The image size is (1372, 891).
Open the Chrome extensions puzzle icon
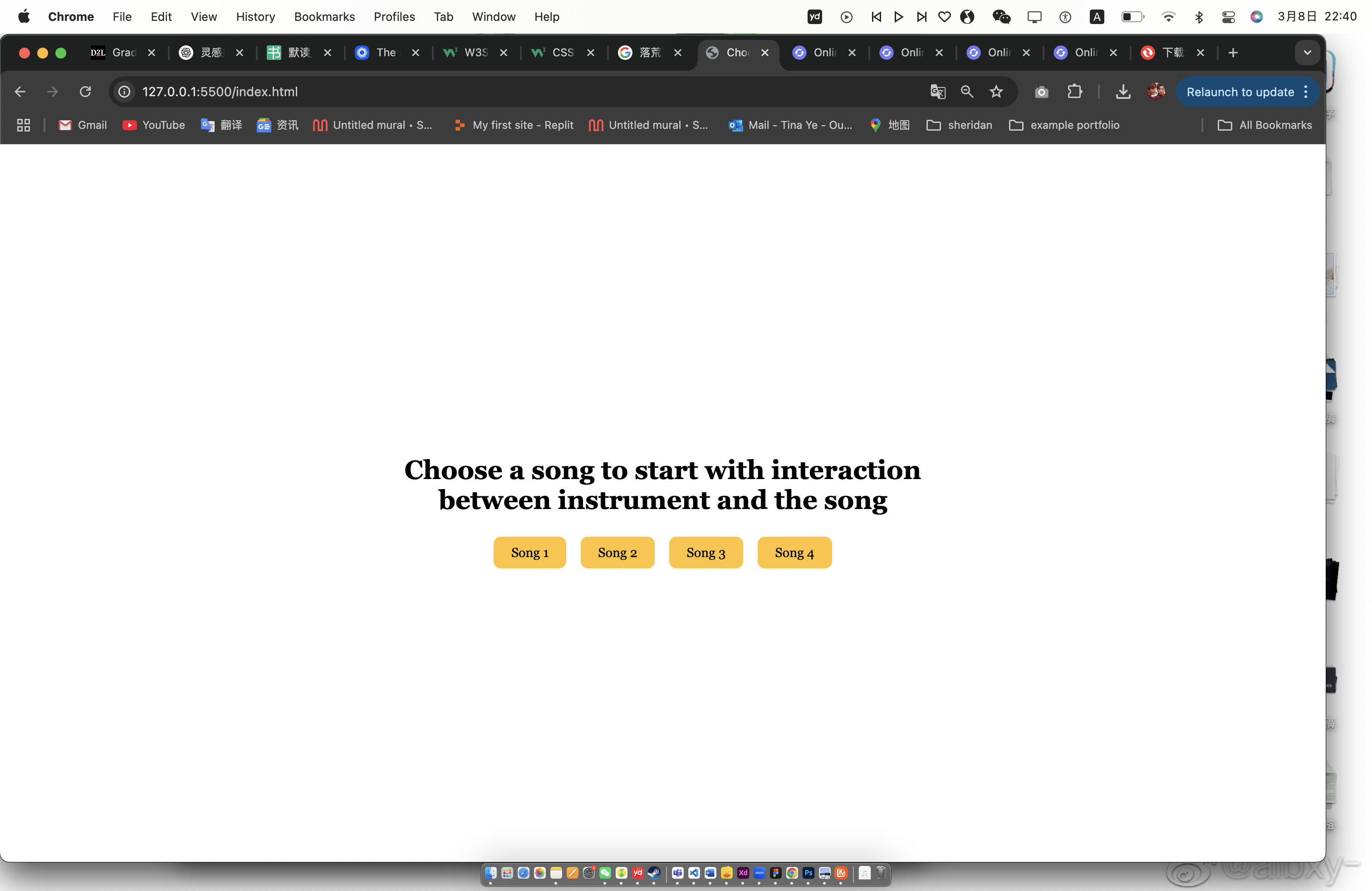[1076, 92]
